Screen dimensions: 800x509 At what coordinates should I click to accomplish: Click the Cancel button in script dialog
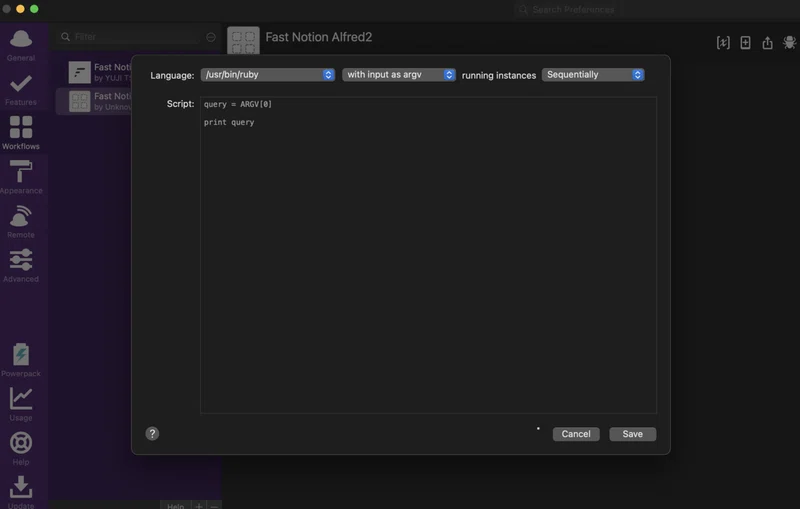click(x=576, y=434)
